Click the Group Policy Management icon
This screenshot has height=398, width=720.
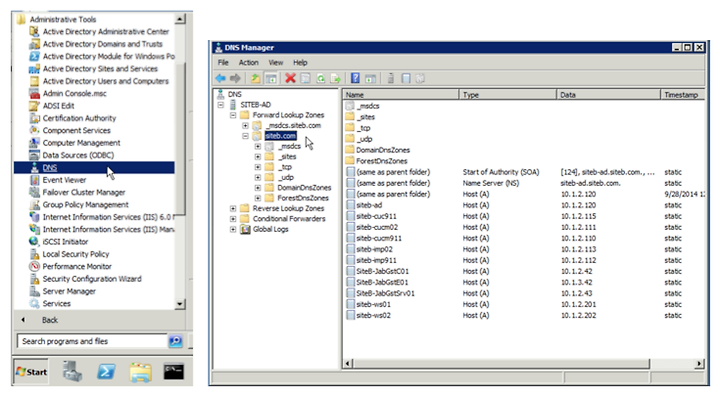coord(34,205)
